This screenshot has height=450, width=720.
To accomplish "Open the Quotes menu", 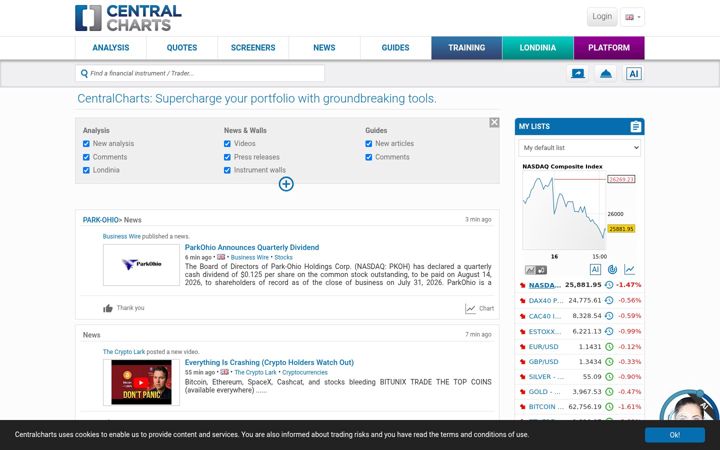I will [182, 48].
